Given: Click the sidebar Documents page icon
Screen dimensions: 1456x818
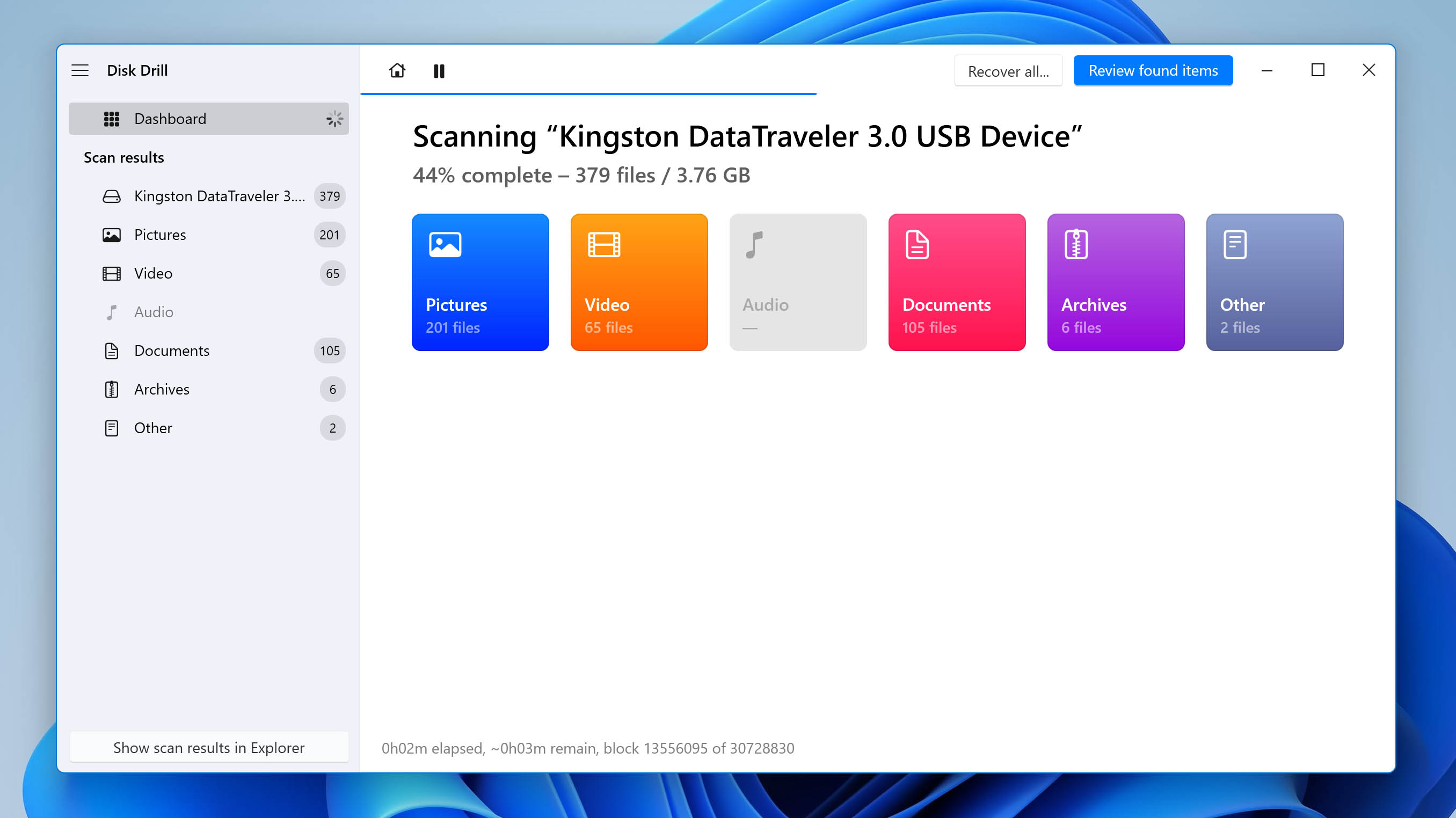Looking at the screenshot, I should coord(111,351).
